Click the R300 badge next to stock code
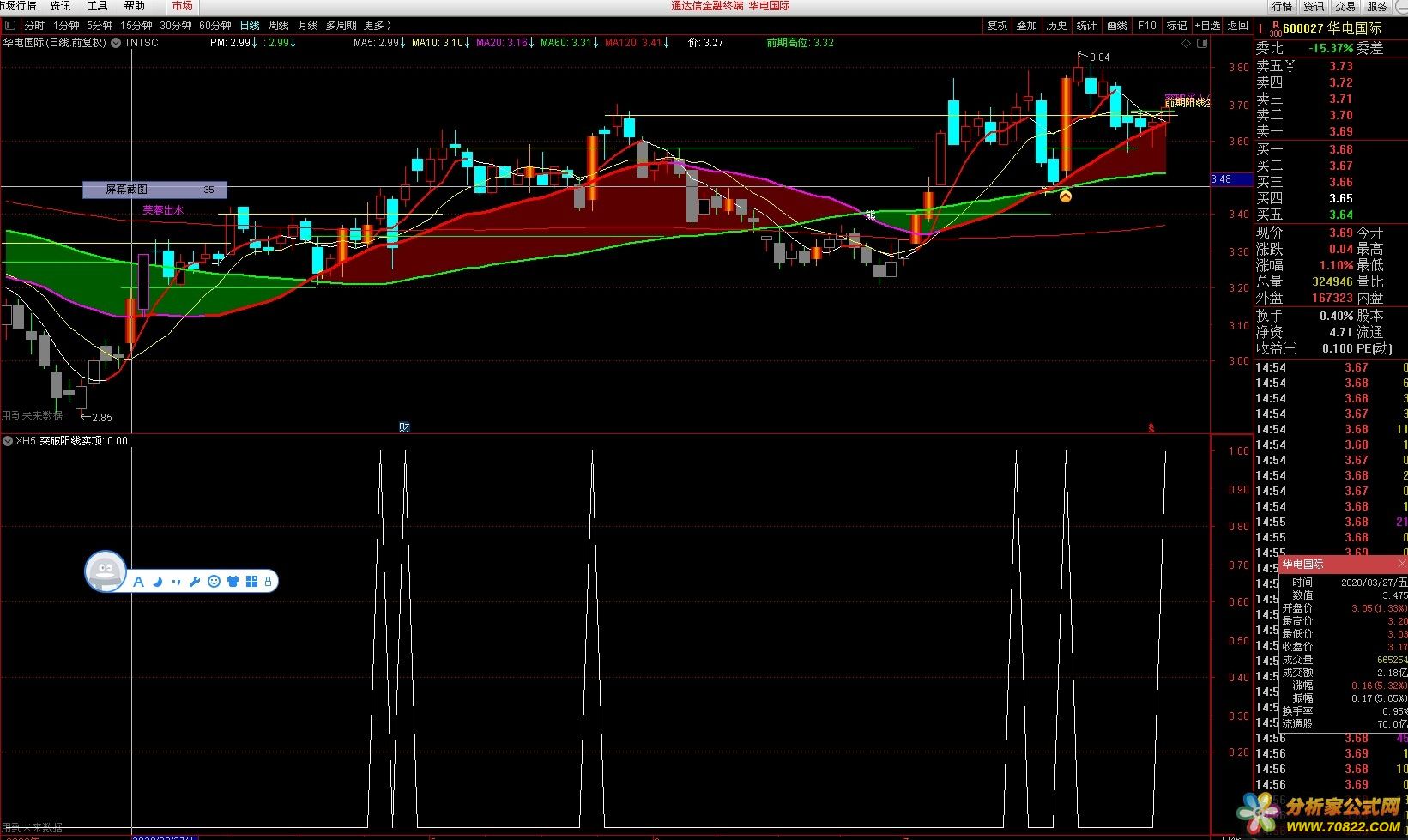The height and width of the screenshot is (840, 1408). click(1275, 28)
